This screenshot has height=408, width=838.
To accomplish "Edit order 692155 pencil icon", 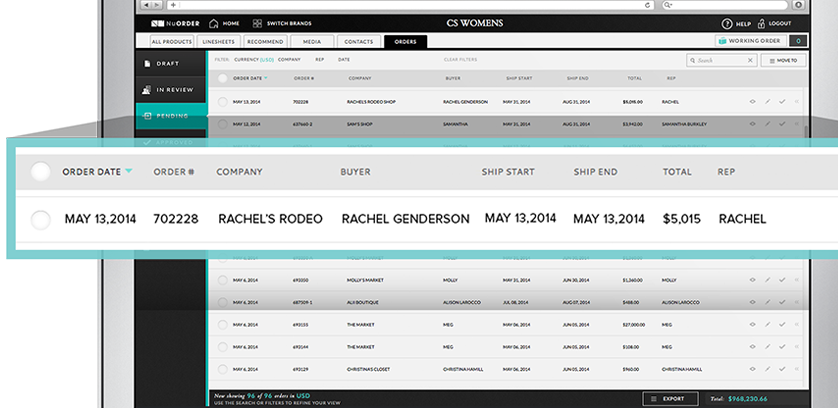I will [767, 325].
